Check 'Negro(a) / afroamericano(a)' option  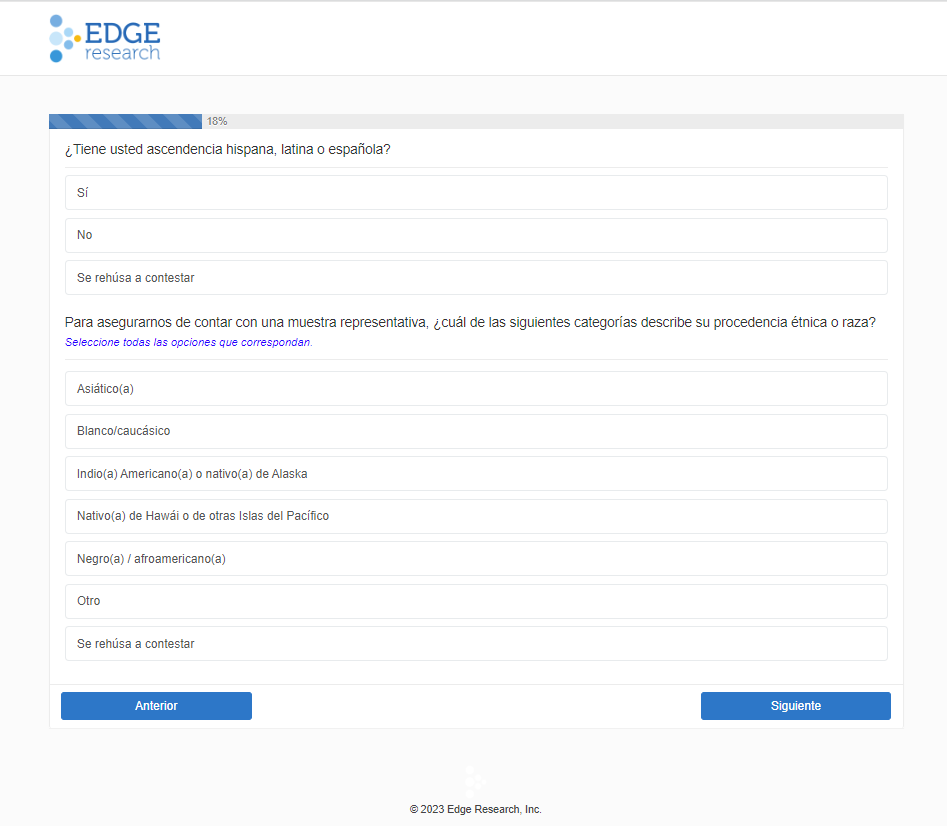[x=476, y=559]
